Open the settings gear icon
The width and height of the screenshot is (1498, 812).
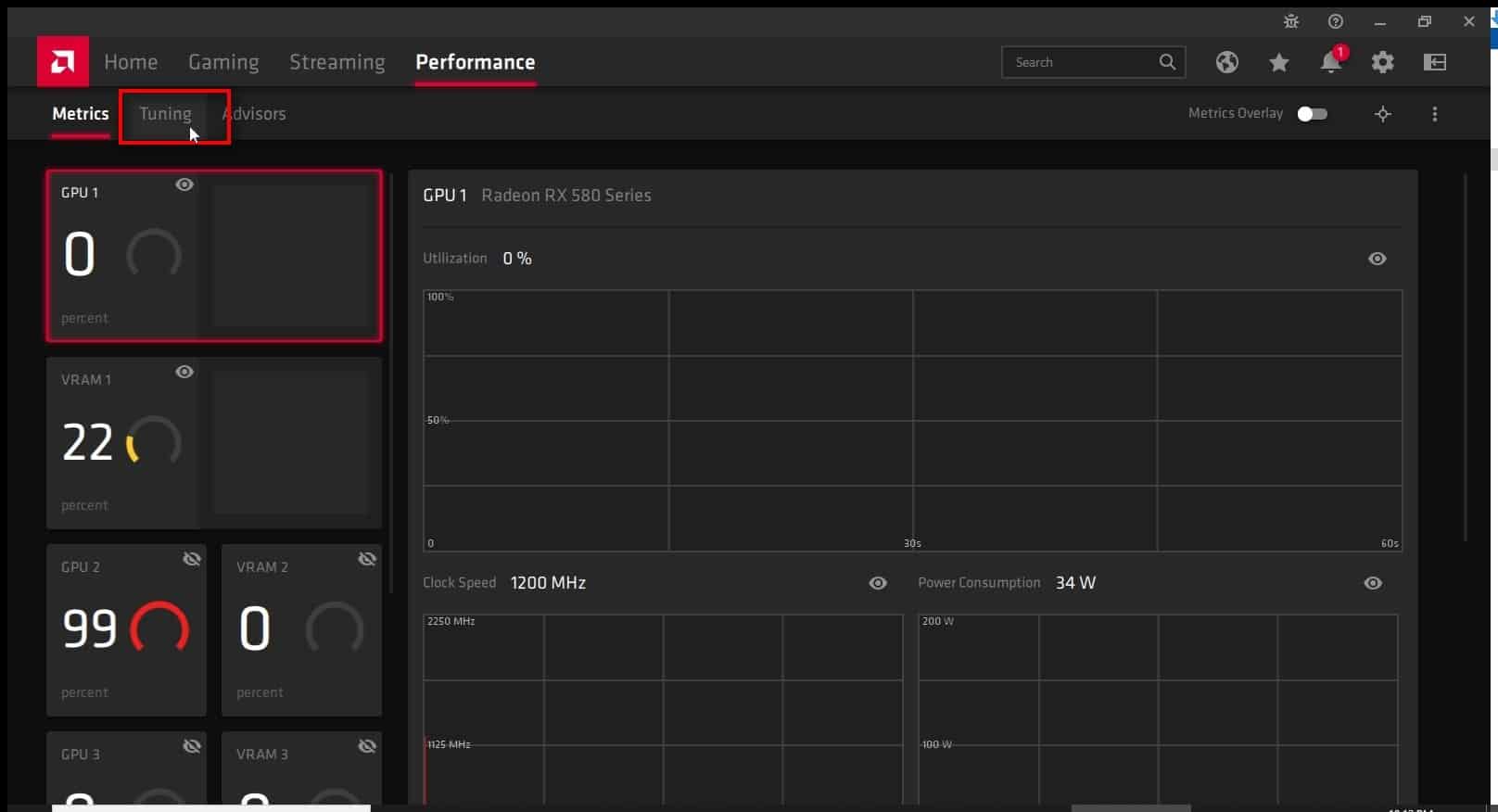tap(1383, 62)
